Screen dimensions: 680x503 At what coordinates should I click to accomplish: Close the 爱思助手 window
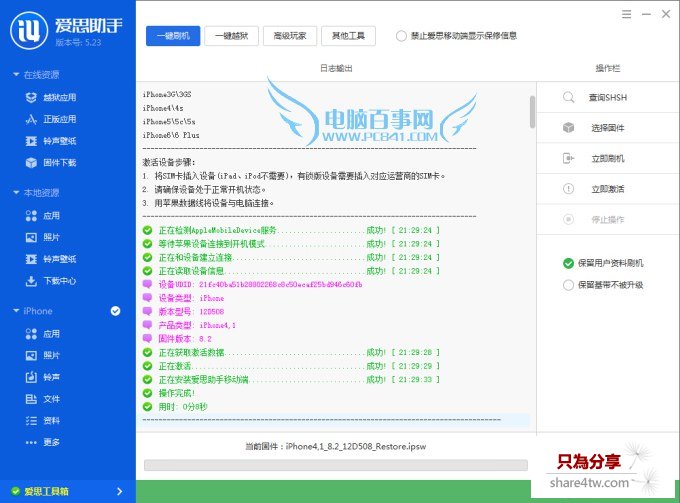coord(666,14)
